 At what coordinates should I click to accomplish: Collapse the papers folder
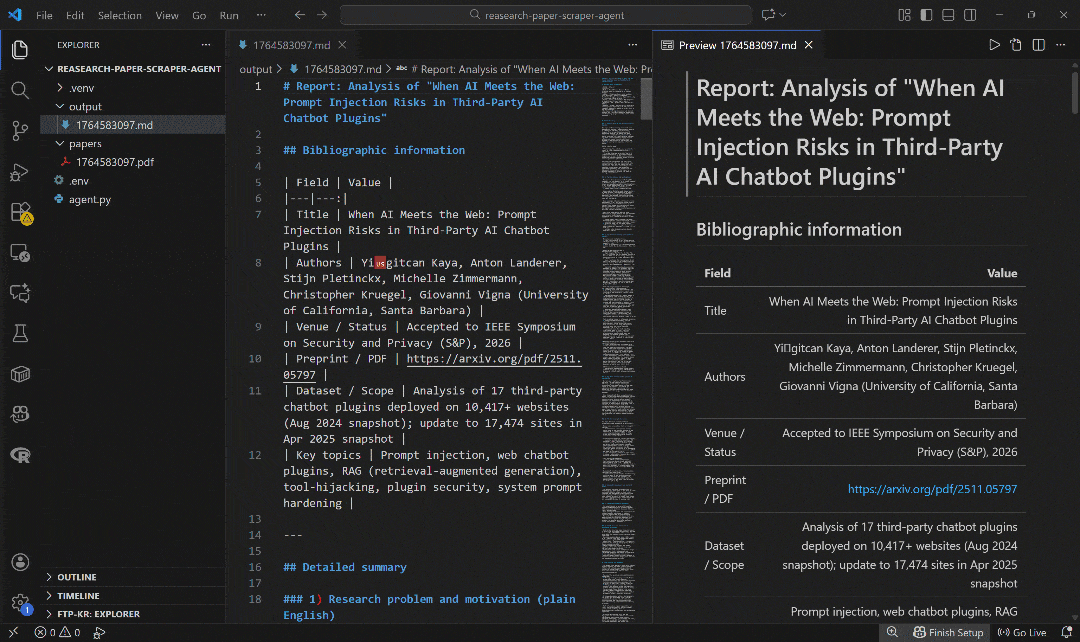click(x=133, y=144)
